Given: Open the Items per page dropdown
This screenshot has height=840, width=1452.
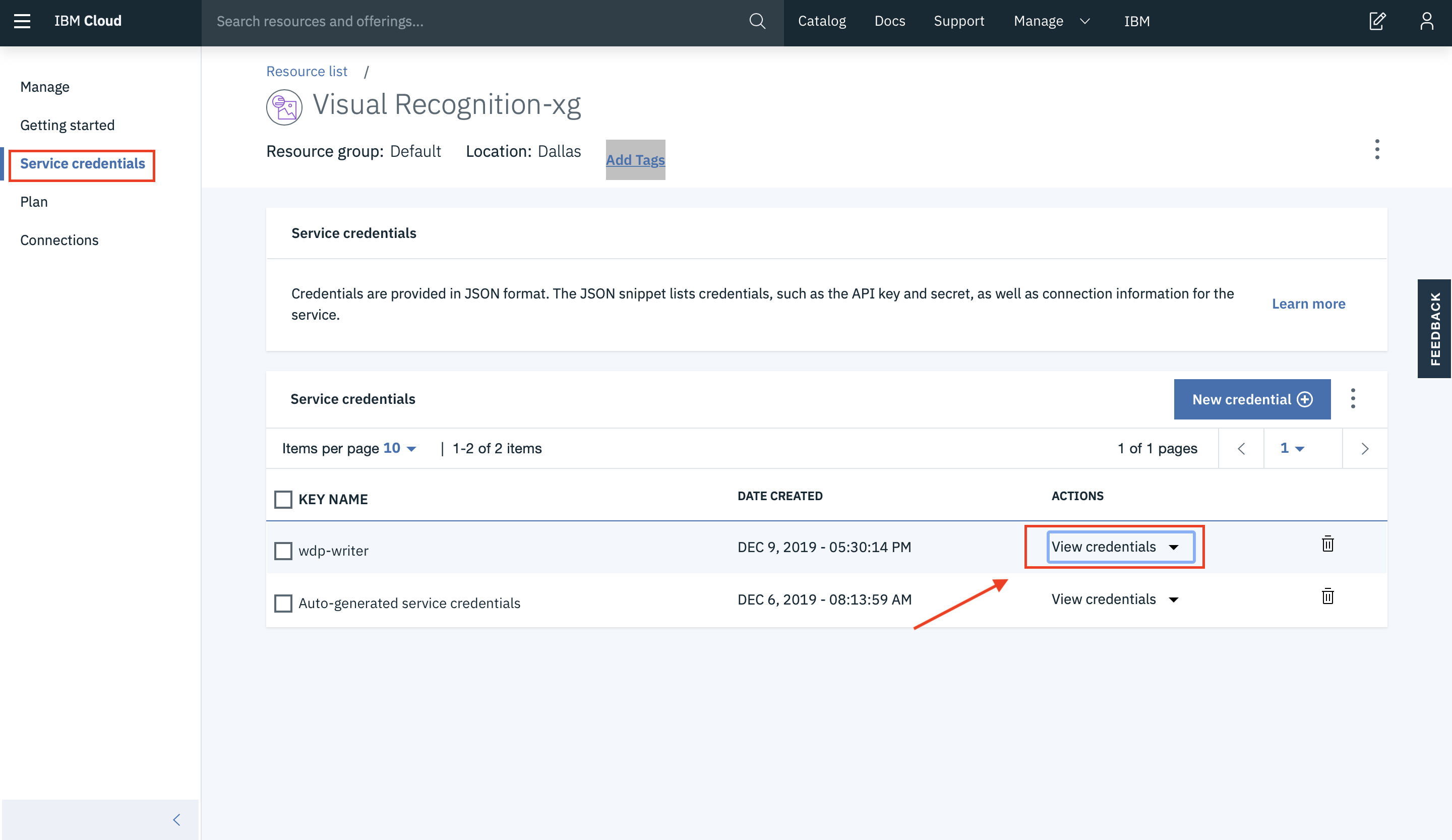Looking at the screenshot, I should pyautogui.click(x=399, y=448).
